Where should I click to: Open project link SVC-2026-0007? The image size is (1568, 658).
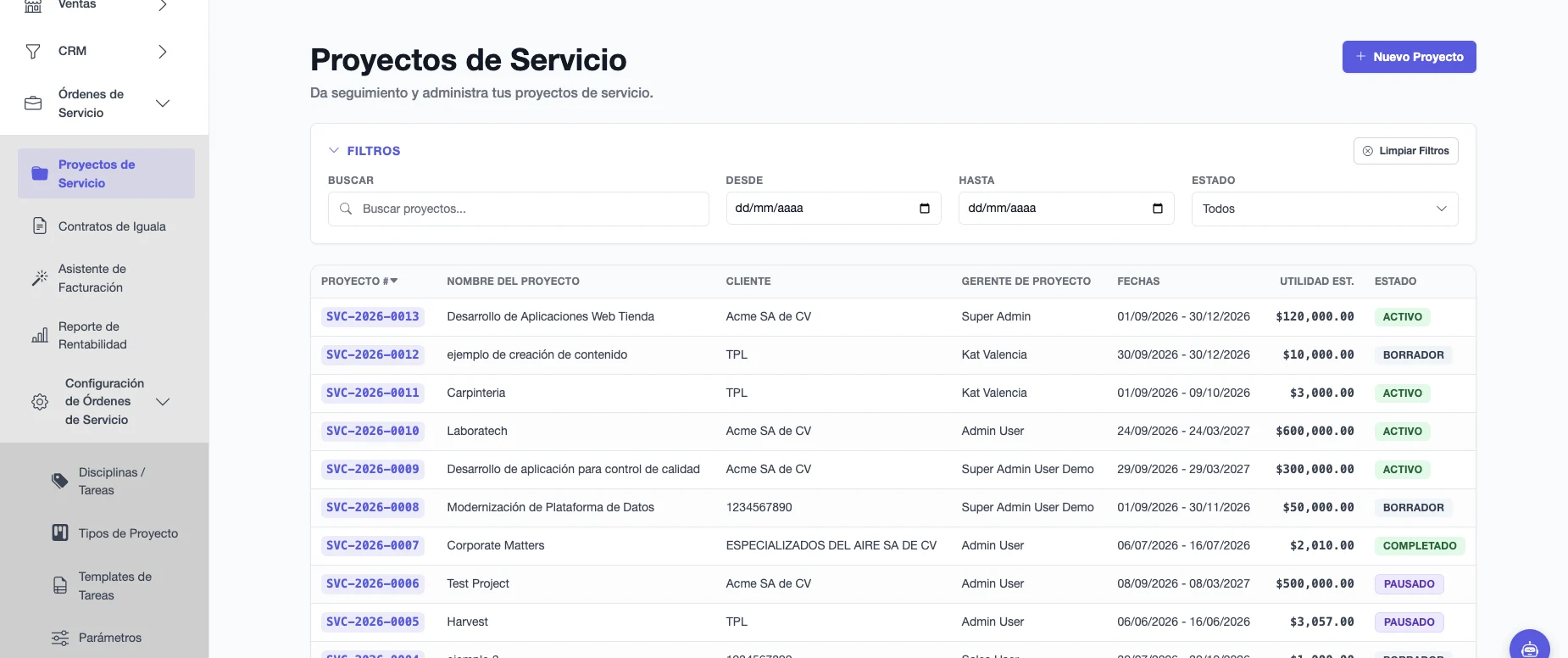tap(373, 546)
